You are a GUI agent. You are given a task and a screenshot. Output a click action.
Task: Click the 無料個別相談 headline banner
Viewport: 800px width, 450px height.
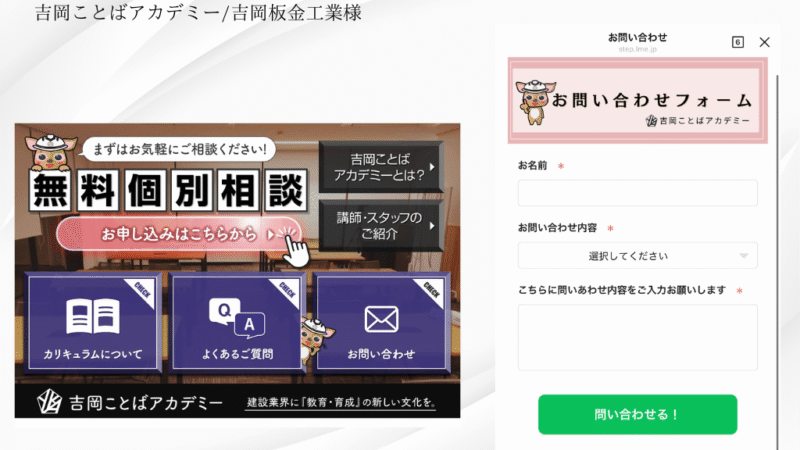point(168,191)
